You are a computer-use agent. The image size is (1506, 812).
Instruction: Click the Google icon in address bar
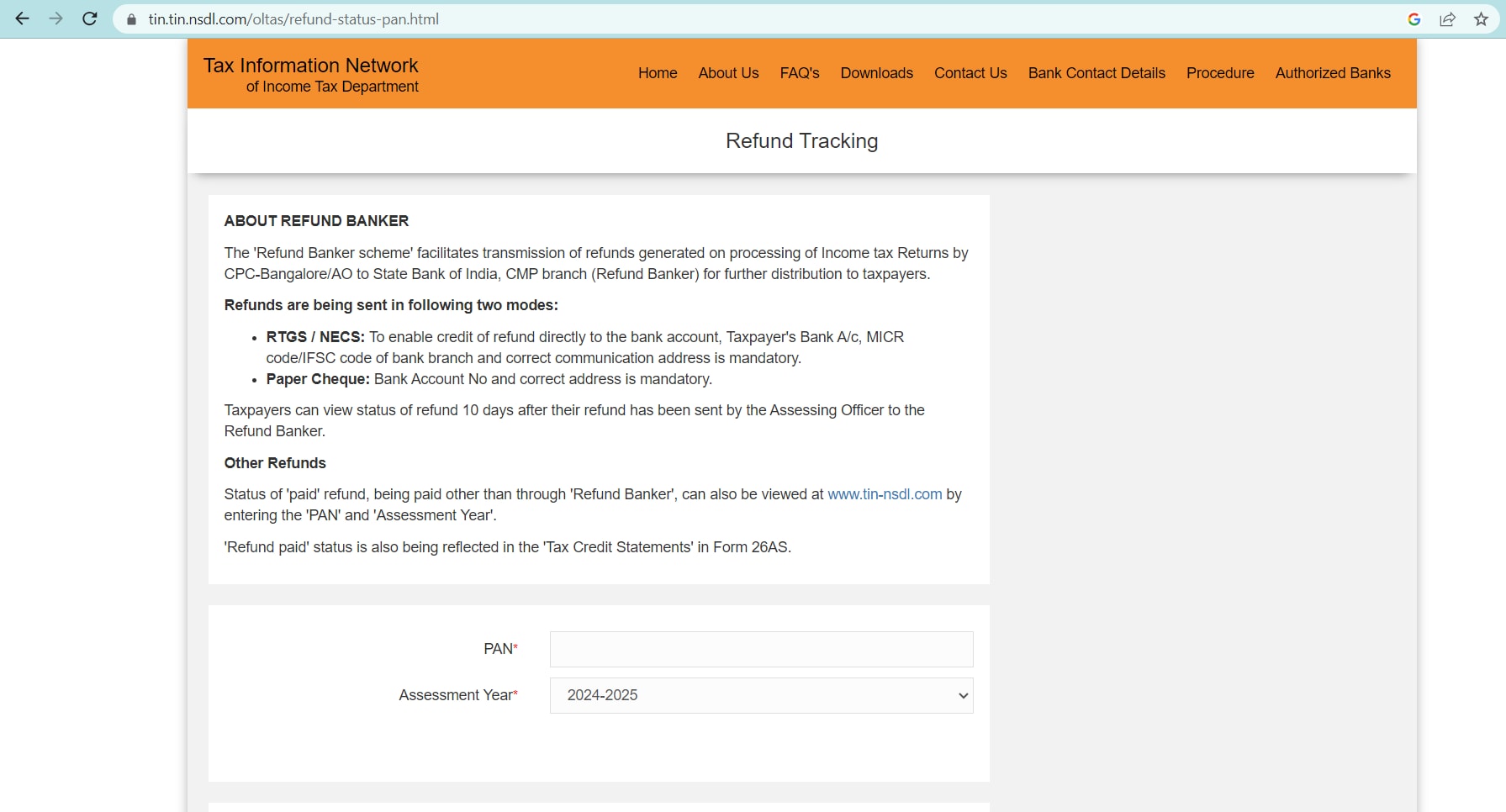point(1414,19)
